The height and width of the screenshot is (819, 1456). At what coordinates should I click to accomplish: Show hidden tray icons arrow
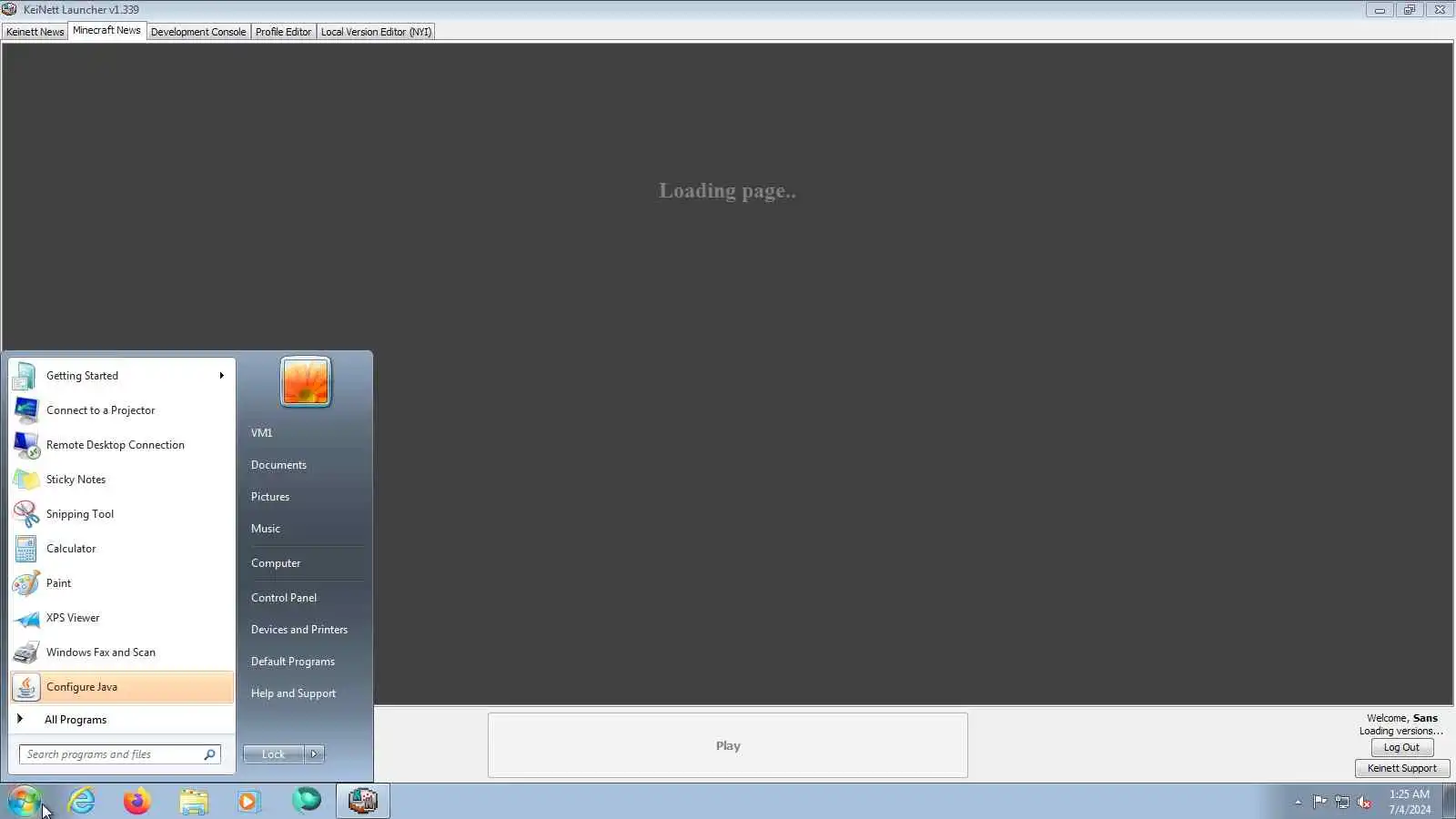pyautogui.click(x=1298, y=802)
